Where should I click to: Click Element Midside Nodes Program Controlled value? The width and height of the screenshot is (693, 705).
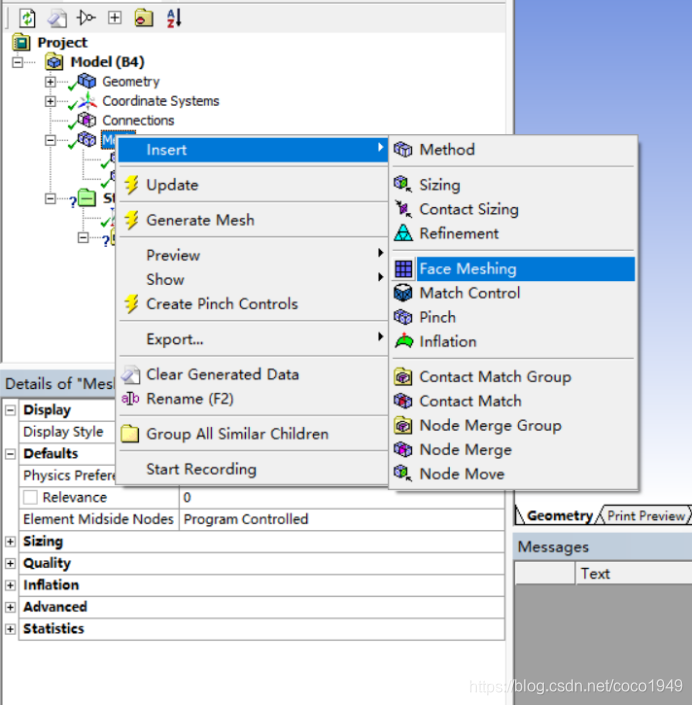341,519
